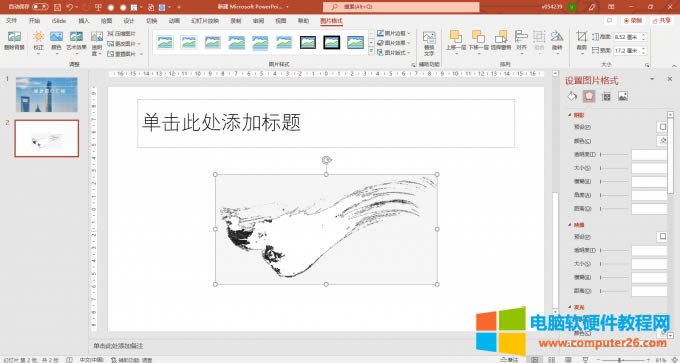
Task: Click the shadow Transparency (透明度) slider
Action: coord(614,154)
